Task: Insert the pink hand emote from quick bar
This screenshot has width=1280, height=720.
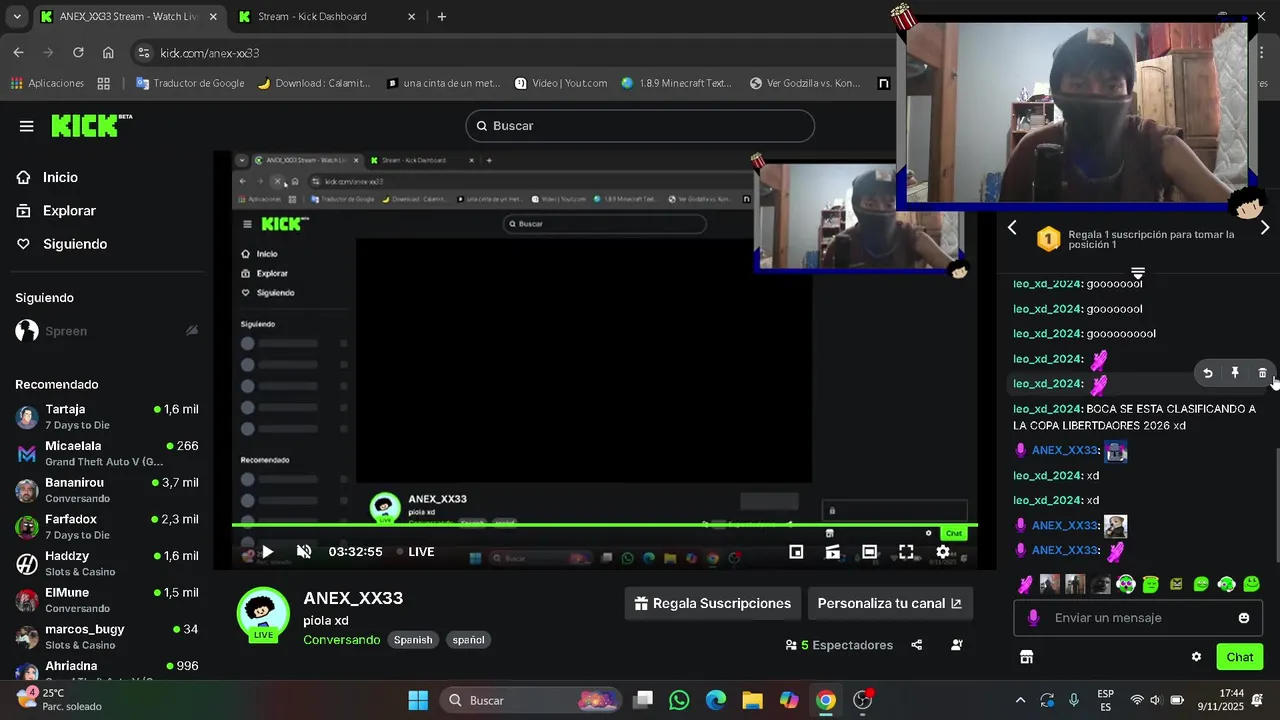Action: [x=1025, y=584]
